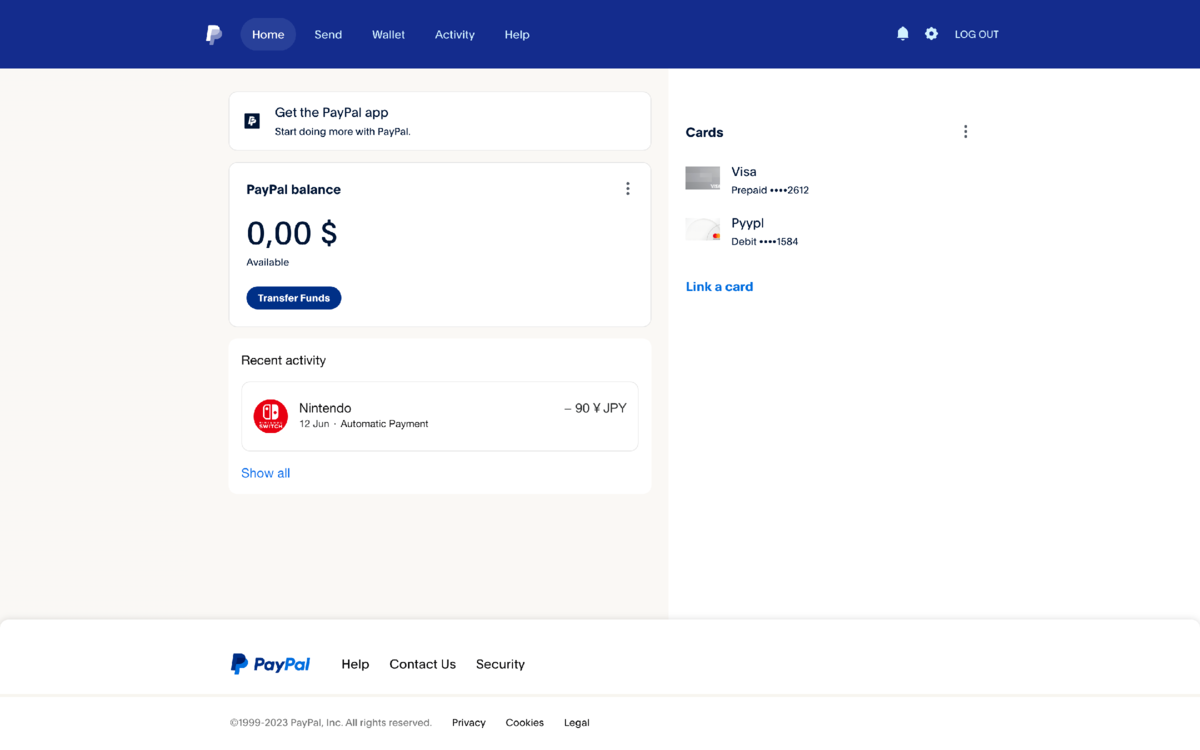The width and height of the screenshot is (1200, 750).
Task: Click the Available label under balance
Action: [x=268, y=262]
